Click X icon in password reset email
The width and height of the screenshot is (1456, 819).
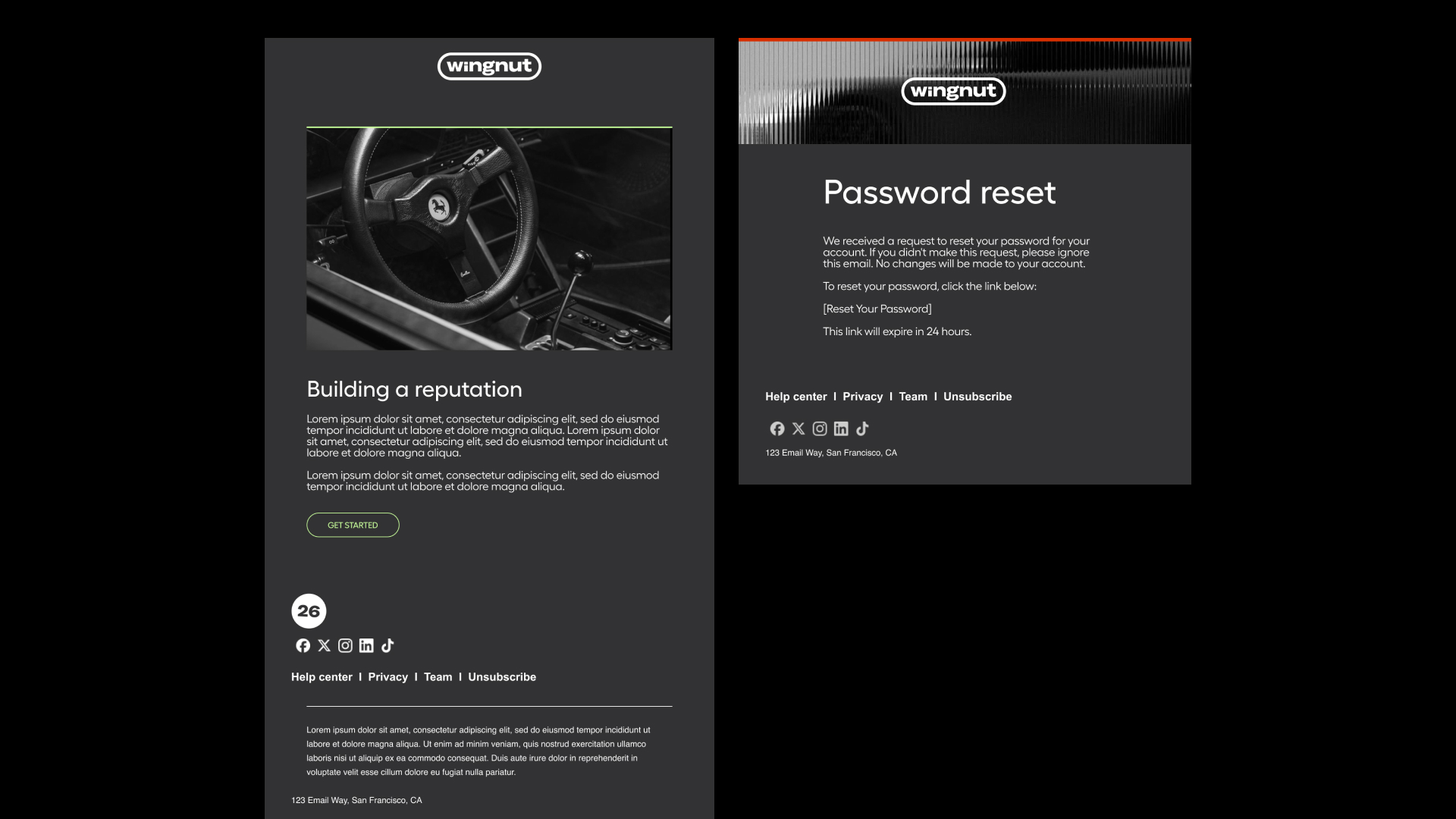(799, 428)
